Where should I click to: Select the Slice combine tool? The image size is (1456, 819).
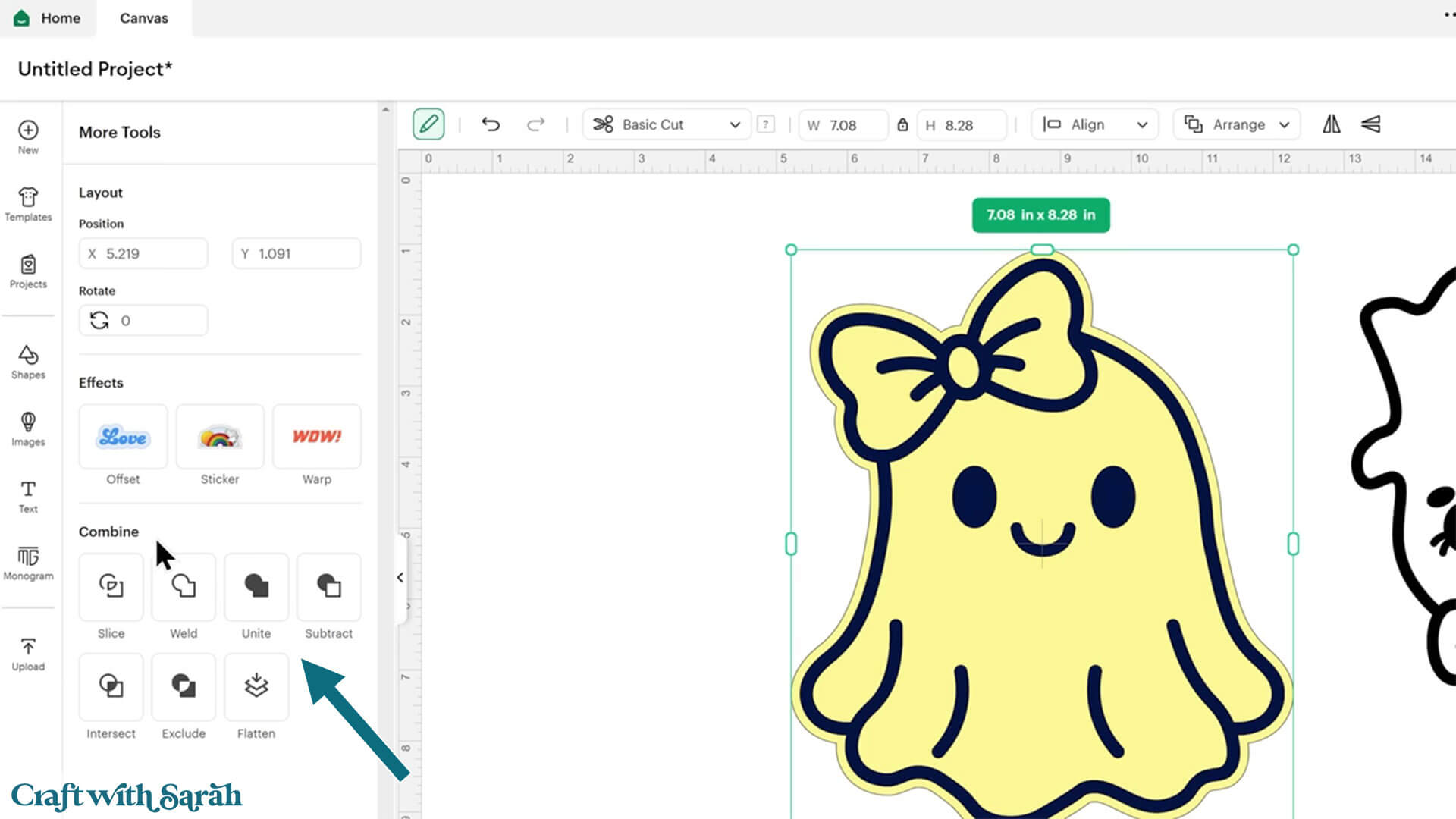pos(111,586)
